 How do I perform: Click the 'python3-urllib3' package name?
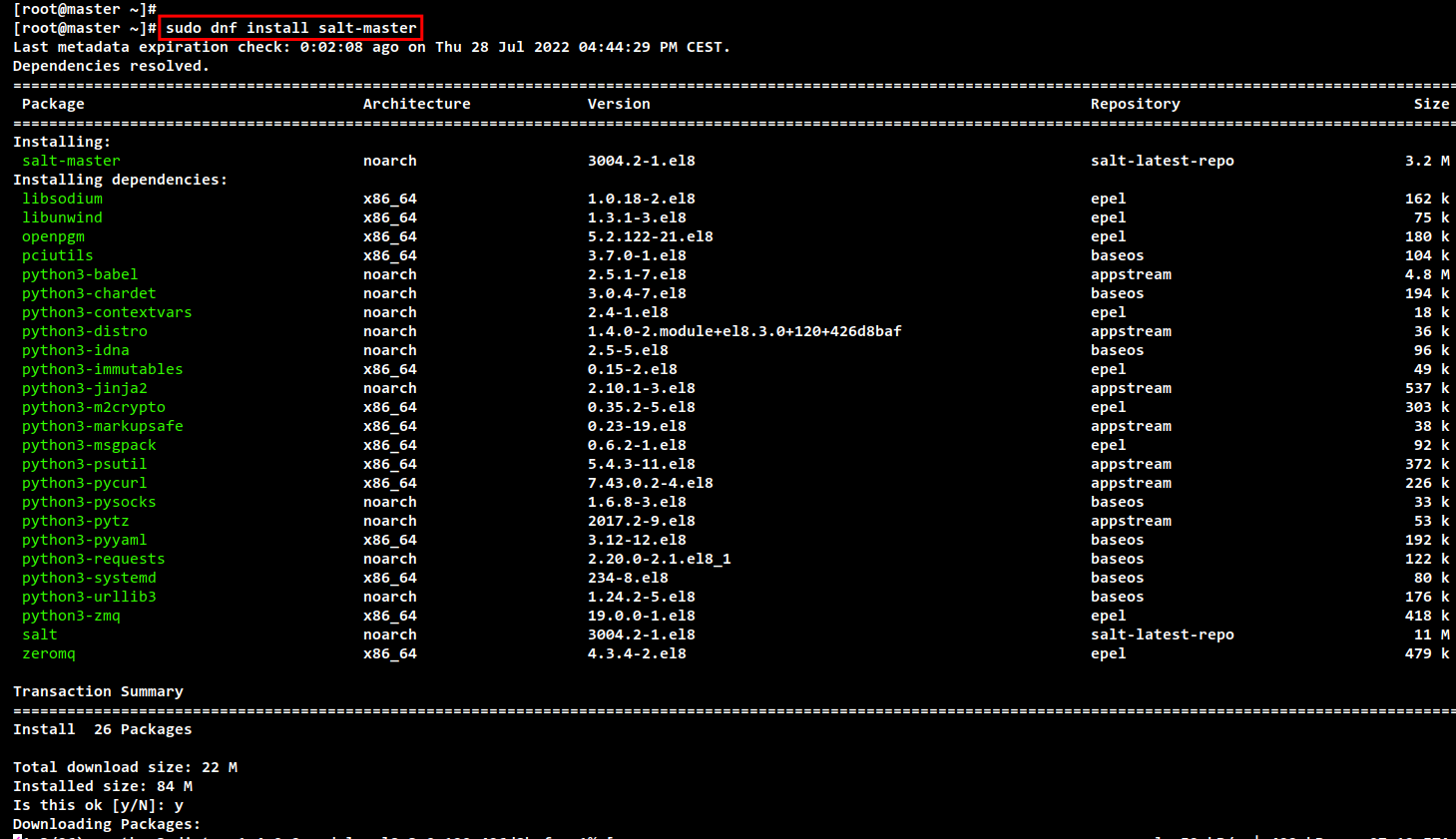pyautogui.click(x=89, y=597)
